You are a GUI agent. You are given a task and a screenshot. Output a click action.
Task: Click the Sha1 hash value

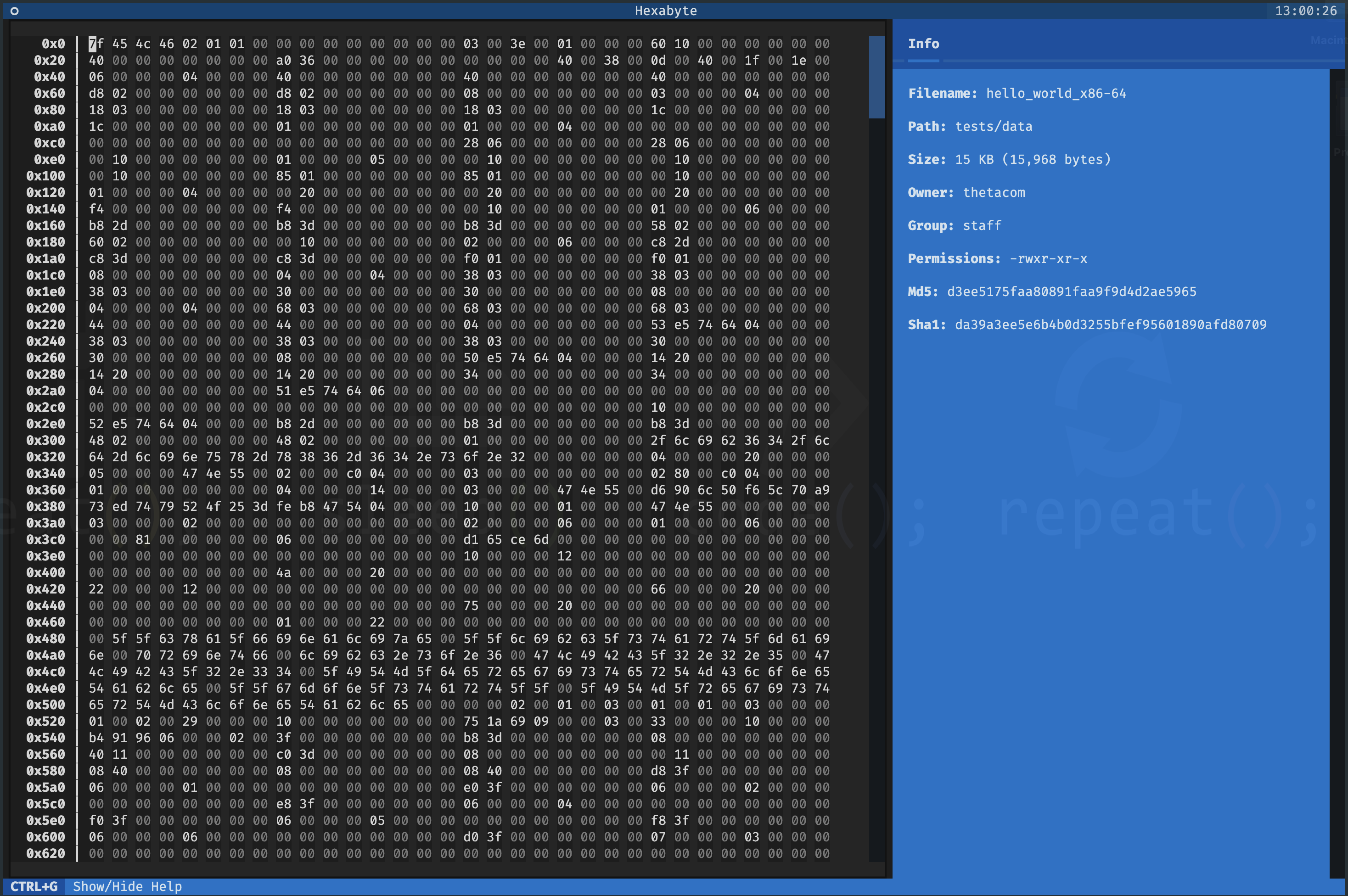coord(1110,325)
